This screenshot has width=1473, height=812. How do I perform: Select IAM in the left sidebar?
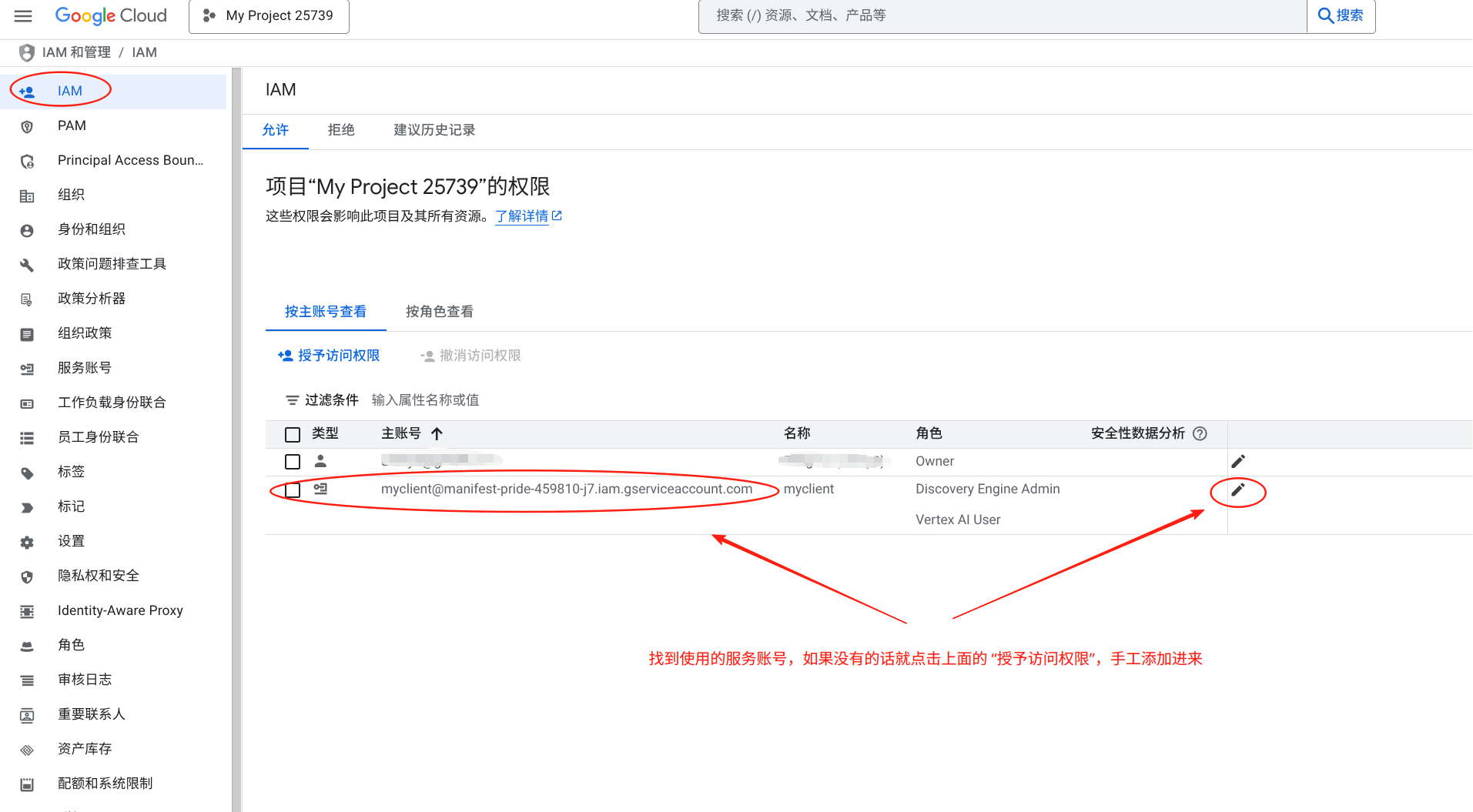click(113, 91)
